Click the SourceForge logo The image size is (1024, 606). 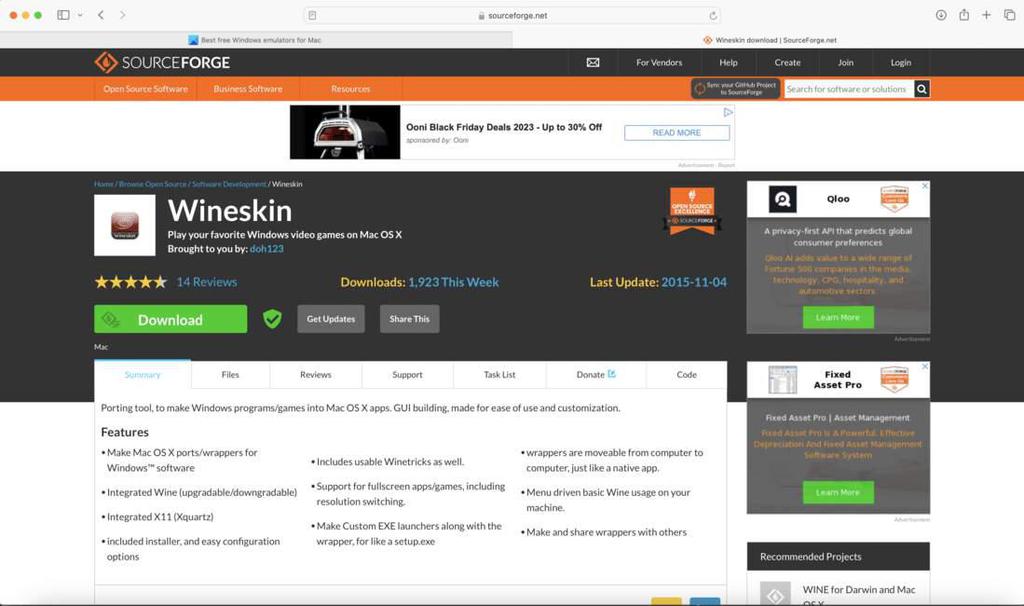(162, 63)
